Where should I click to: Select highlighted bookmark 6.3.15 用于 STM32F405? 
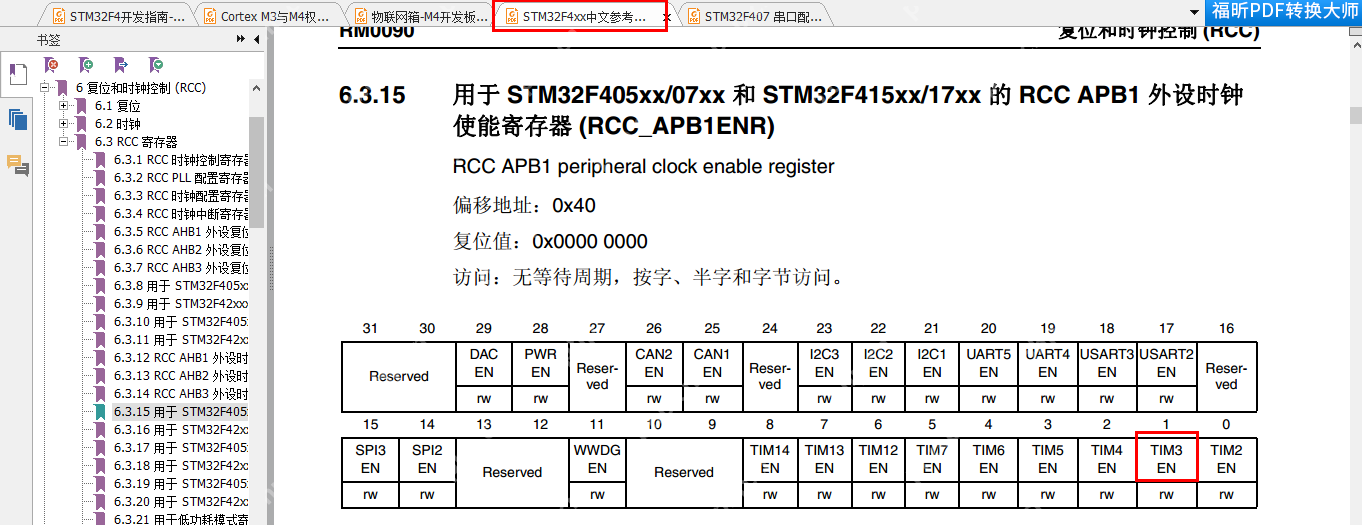(x=181, y=412)
